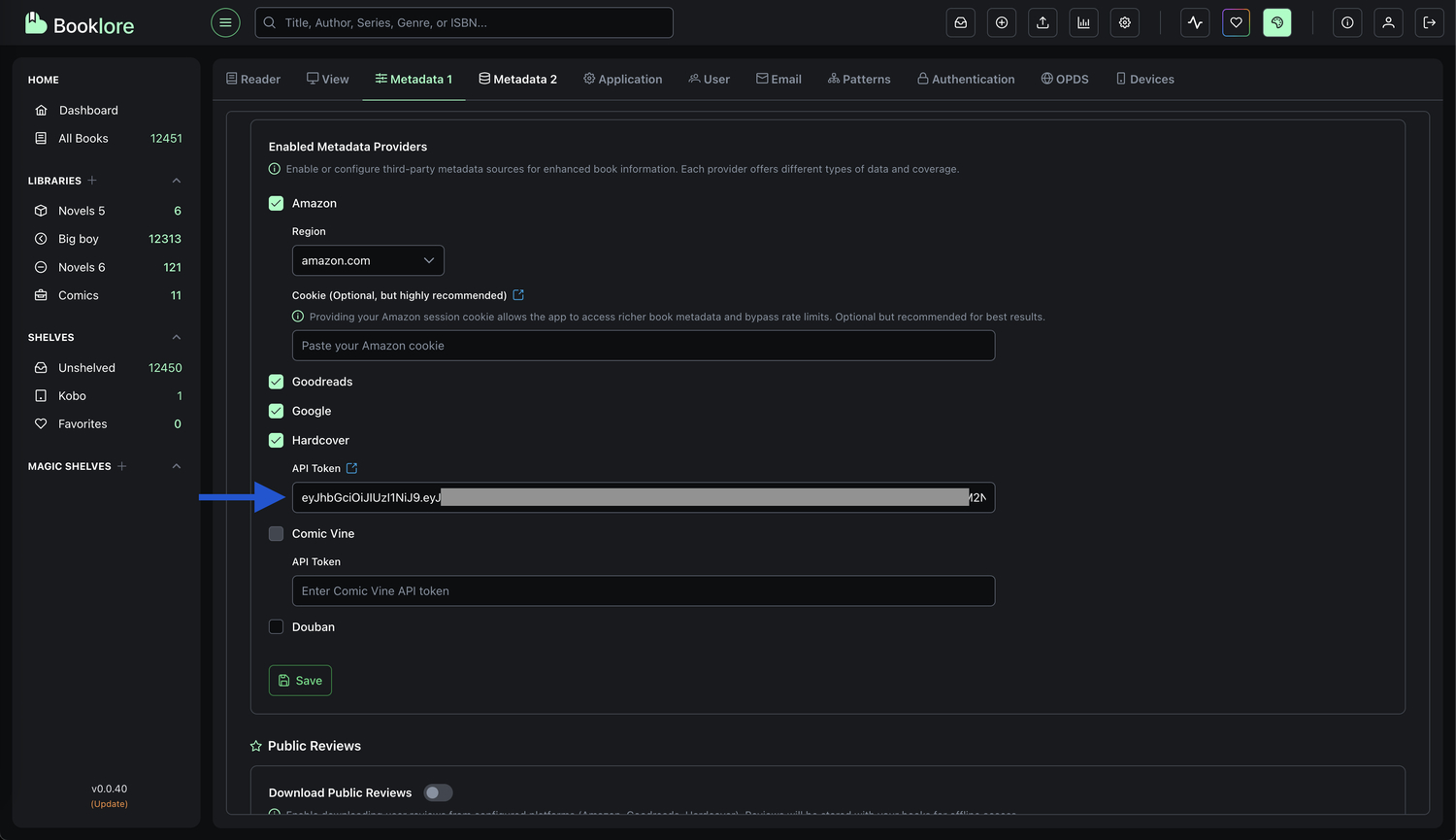The image size is (1456, 840).
Task: Open the upload books icon in the toolbar
Action: click(x=1042, y=22)
